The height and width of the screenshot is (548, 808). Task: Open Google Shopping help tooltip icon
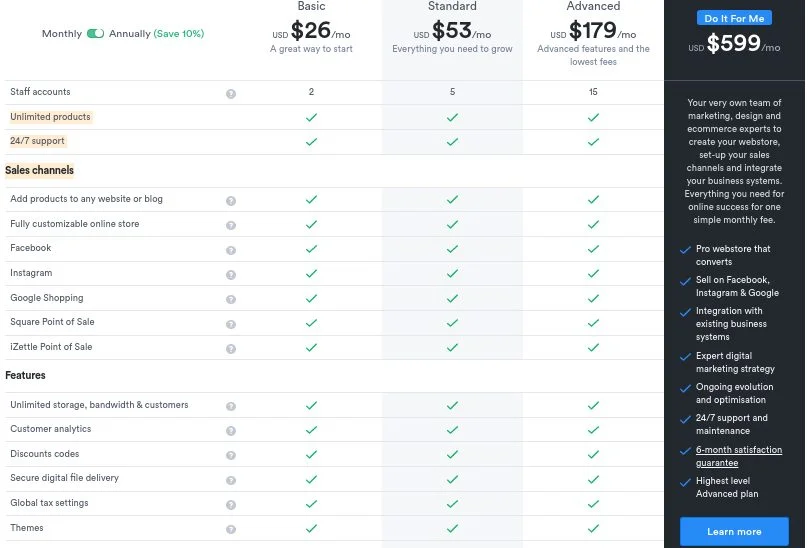pos(231,300)
